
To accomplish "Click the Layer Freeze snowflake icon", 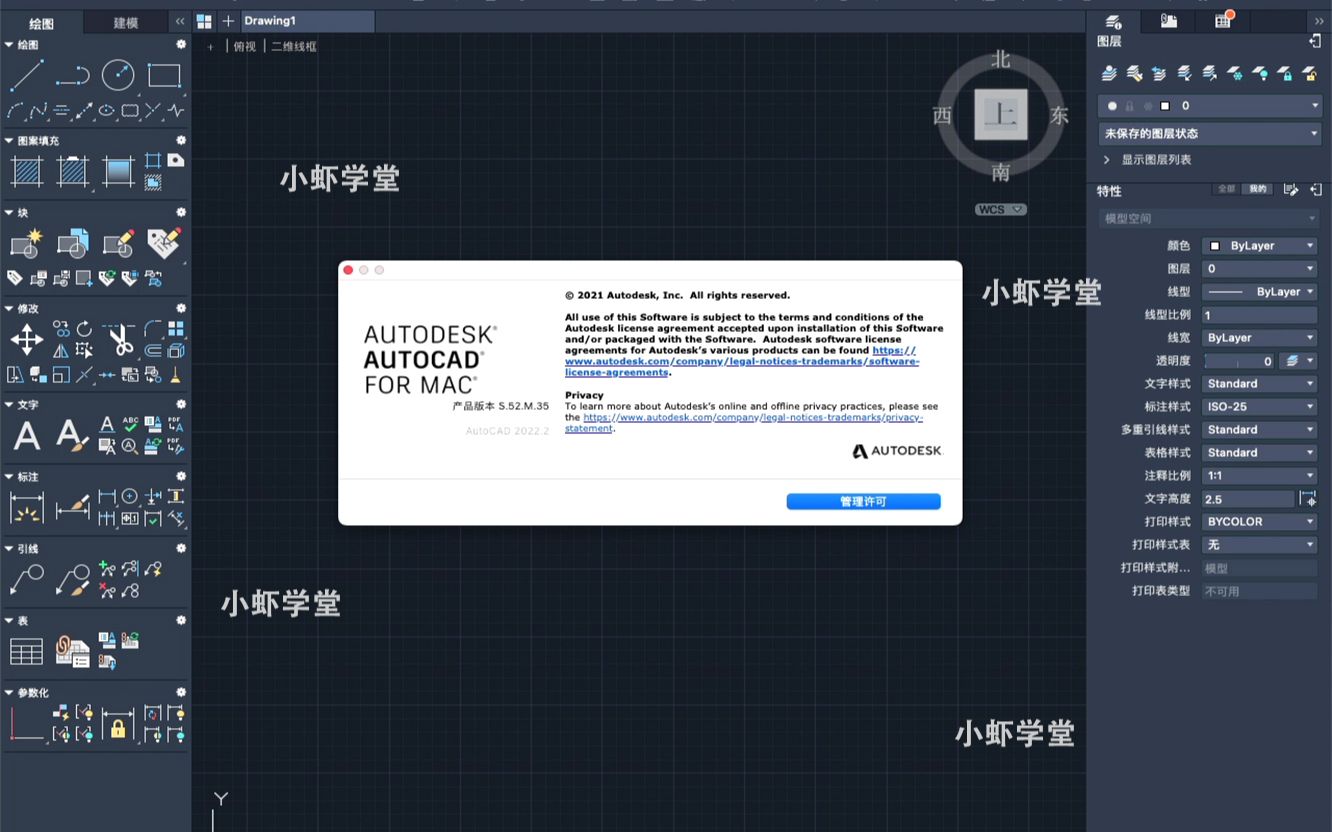I will (x=1235, y=74).
